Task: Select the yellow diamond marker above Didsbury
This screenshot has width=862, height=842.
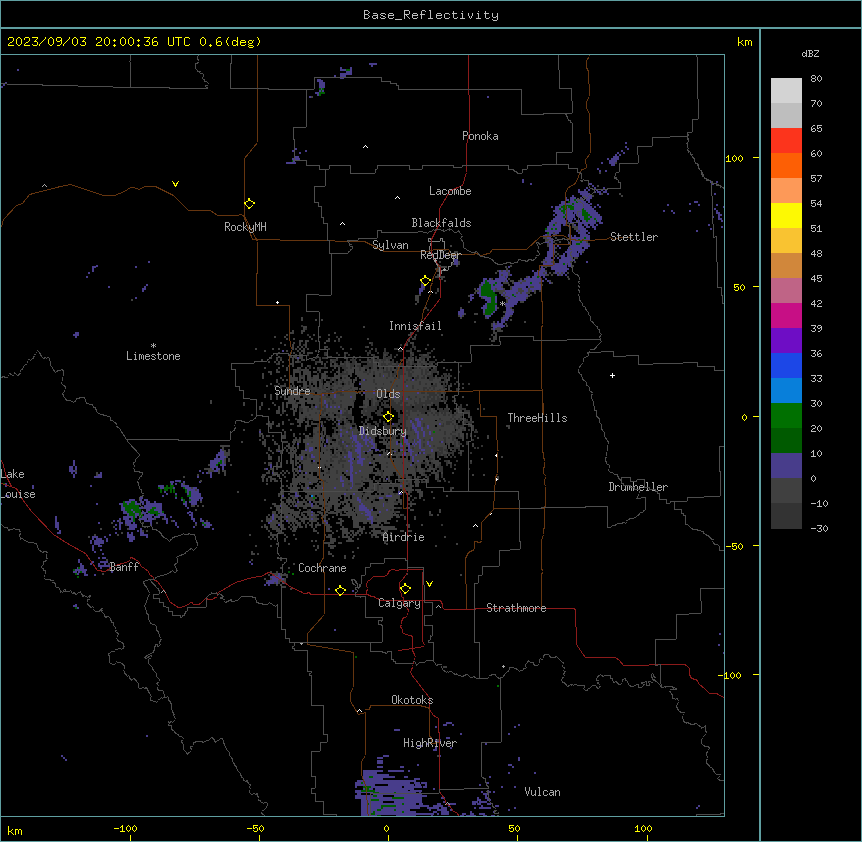Action: pyautogui.click(x=388, y=417)
